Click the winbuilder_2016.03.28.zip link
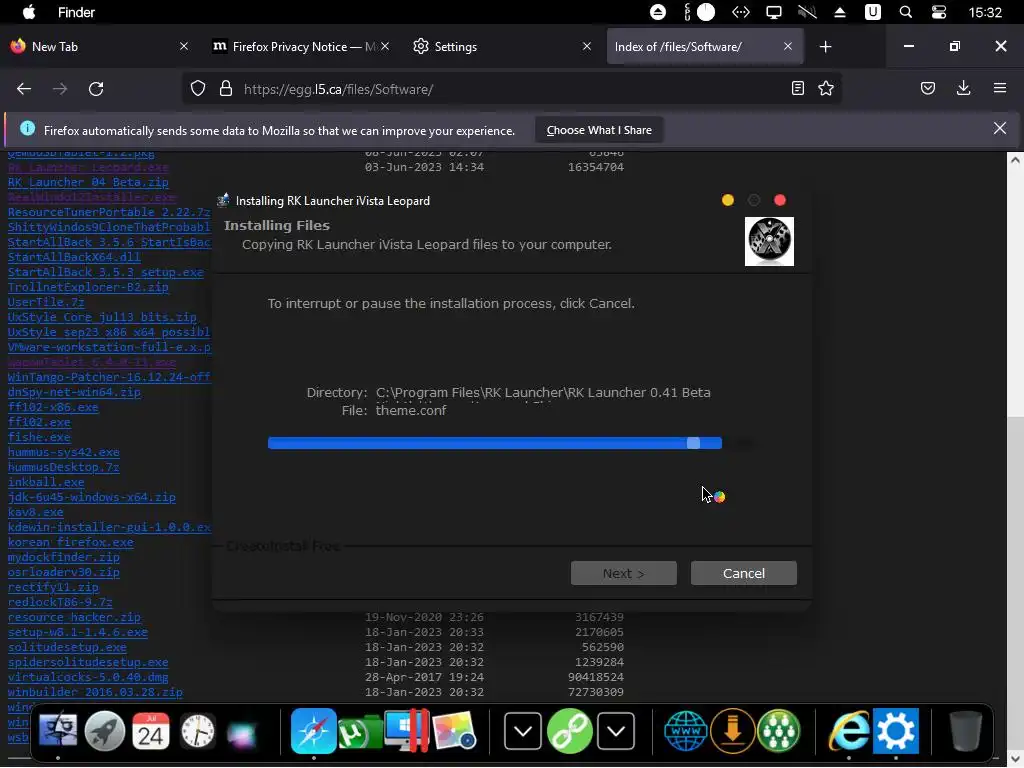Image resolution: width=1024 pixels, height=768 pixels. point(95,692)
